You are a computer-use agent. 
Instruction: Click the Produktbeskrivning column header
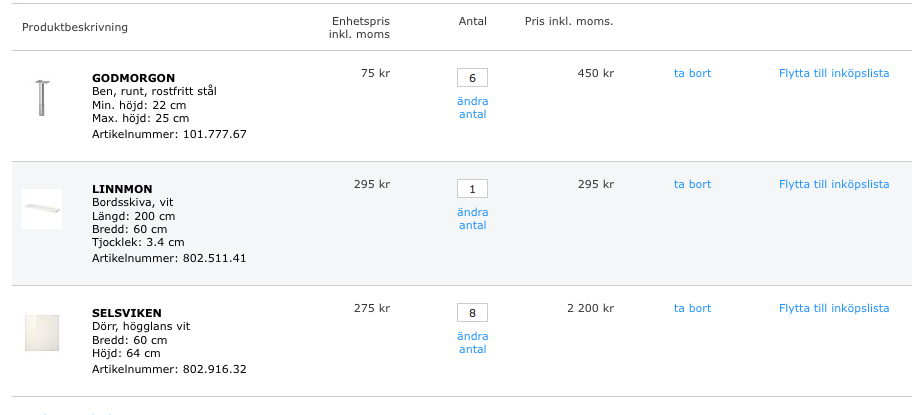coord(75,27)
